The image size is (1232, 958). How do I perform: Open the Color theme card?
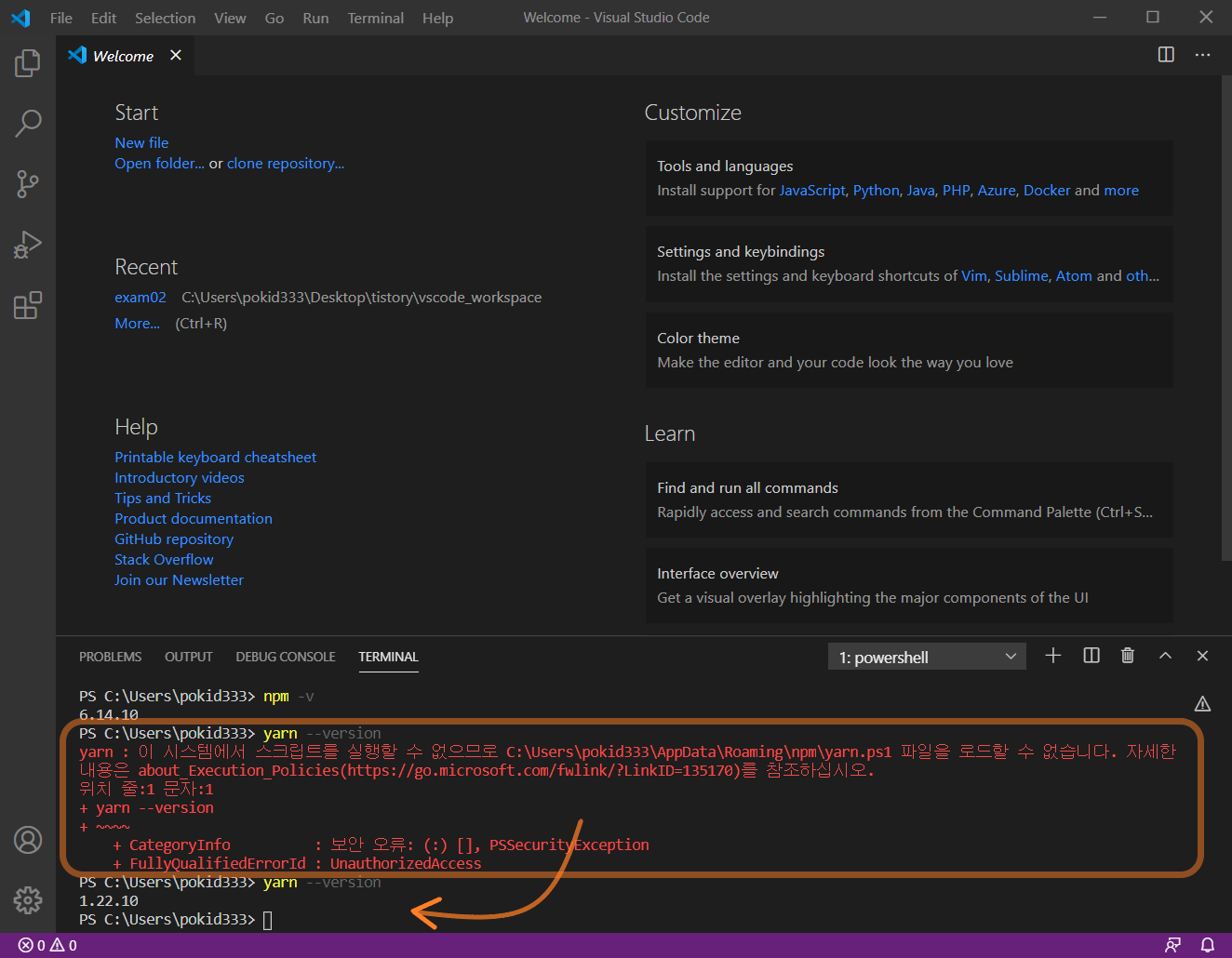[x=909, y=350]
